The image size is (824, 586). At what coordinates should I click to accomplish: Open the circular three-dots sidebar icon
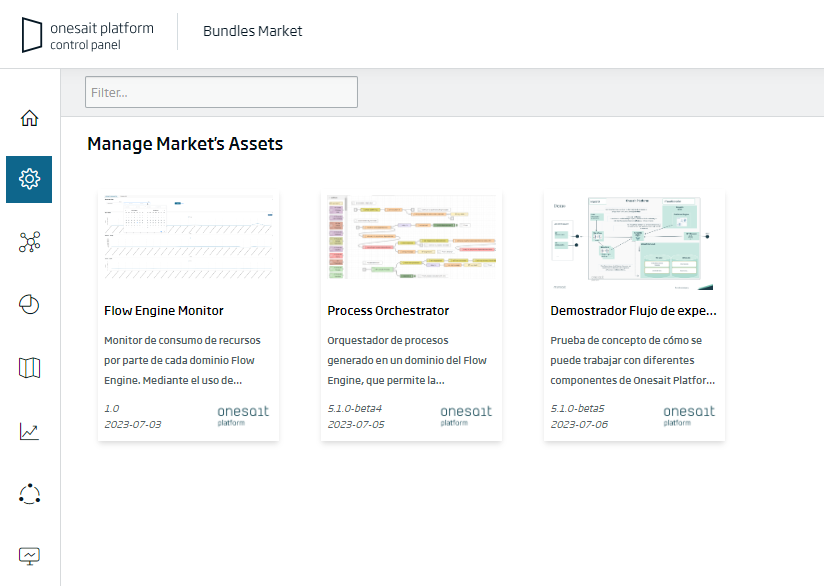(x=29, y=494)
